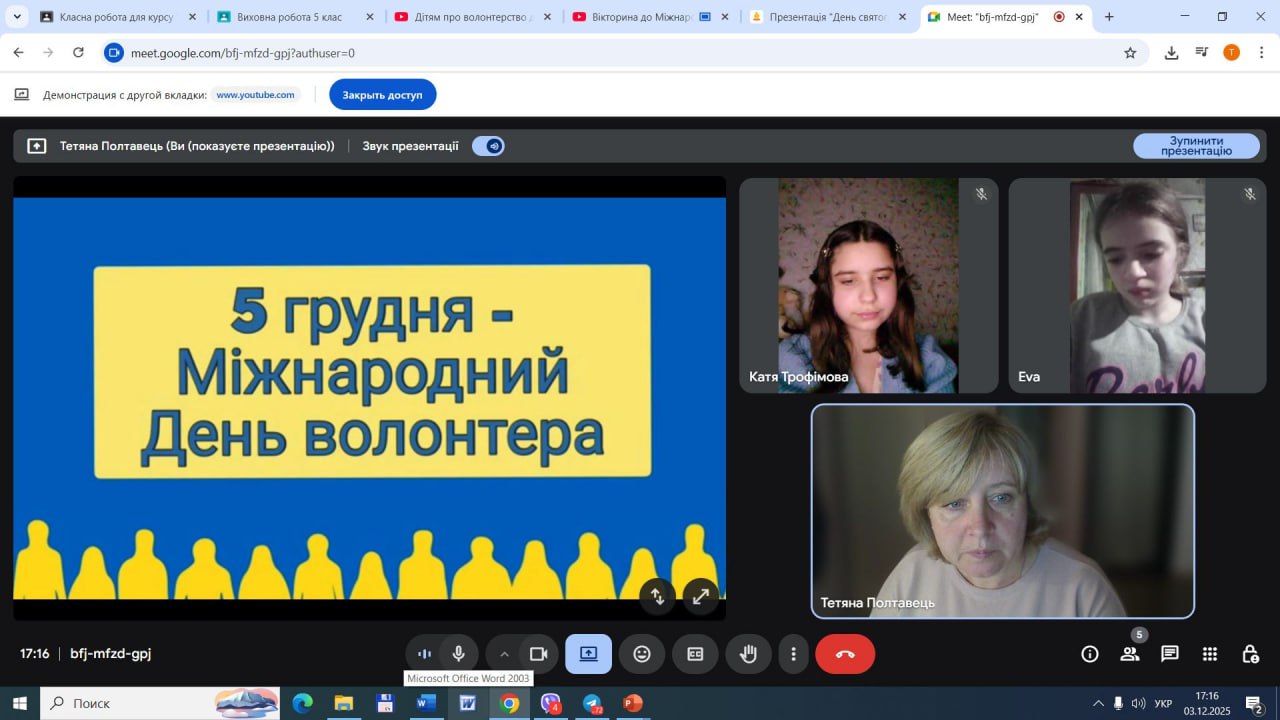Toggle the Звук презентації switch
The height and width of the screenshot is (720, 1280).
tap(488, 146)
